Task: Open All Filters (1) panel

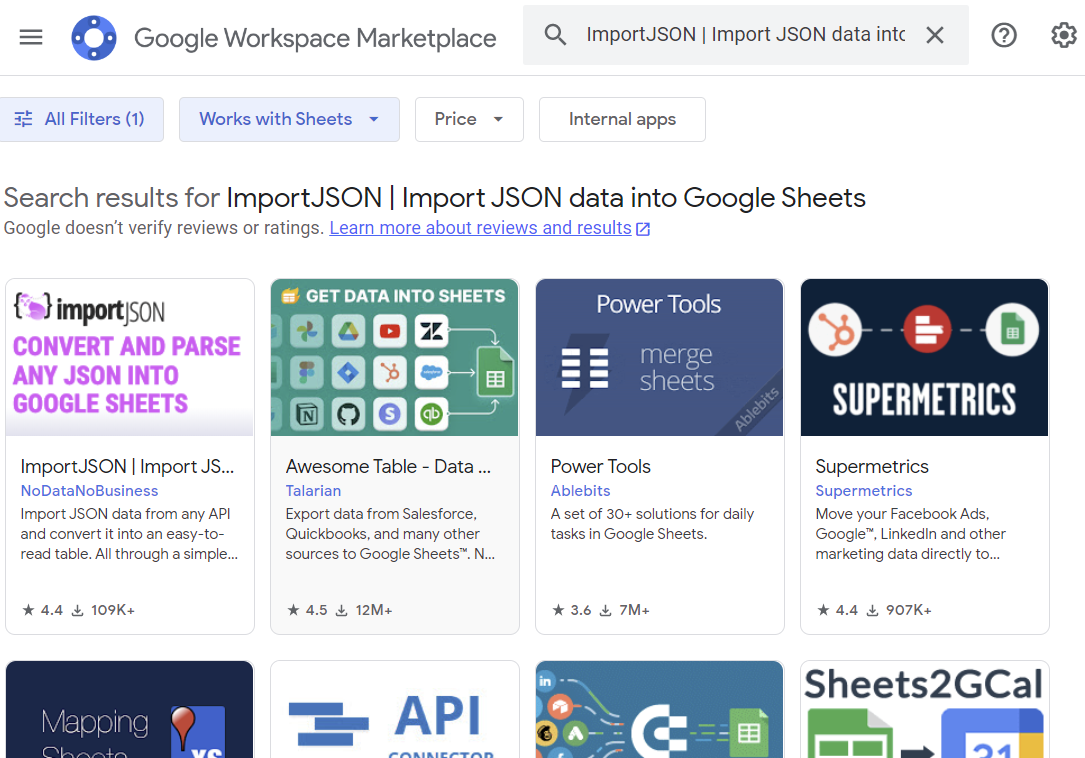Action: [x=81, y=119]
